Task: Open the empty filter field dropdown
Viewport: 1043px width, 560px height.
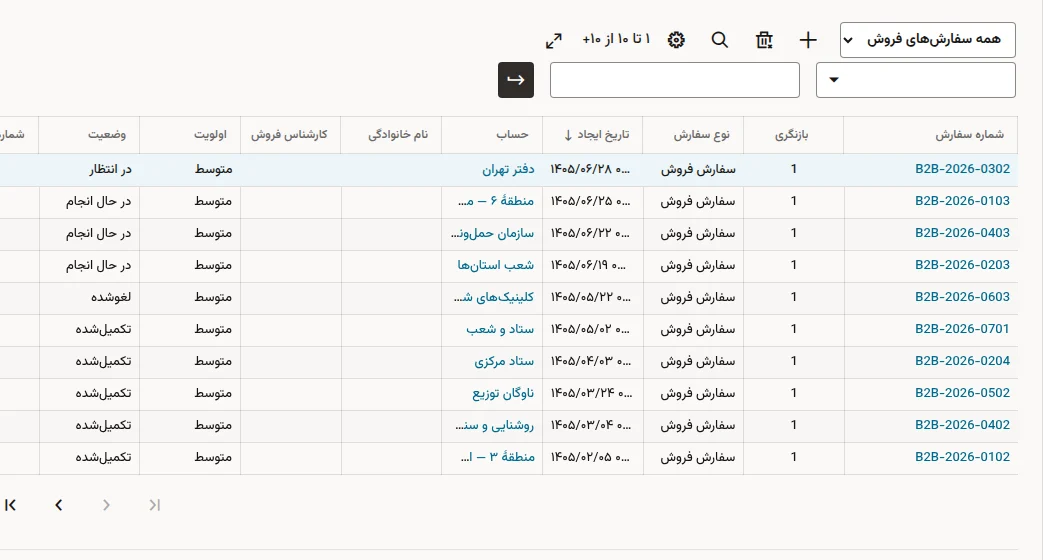Action: point(915,80)
